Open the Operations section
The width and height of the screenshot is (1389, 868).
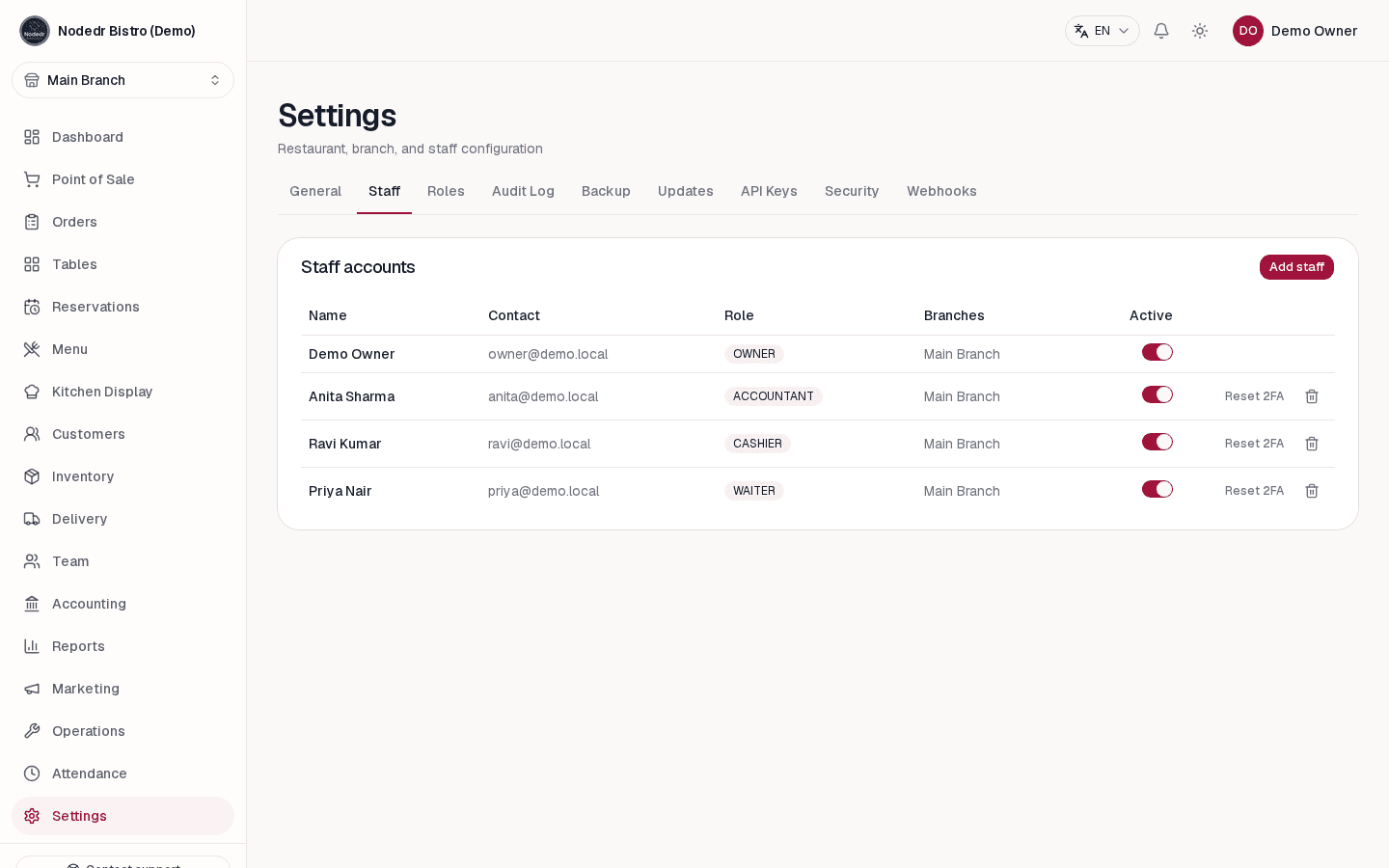coord(123,731)
